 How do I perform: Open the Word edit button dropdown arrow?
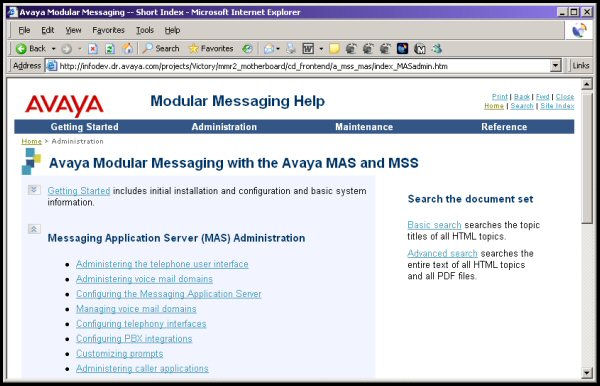tap(321, 49)
